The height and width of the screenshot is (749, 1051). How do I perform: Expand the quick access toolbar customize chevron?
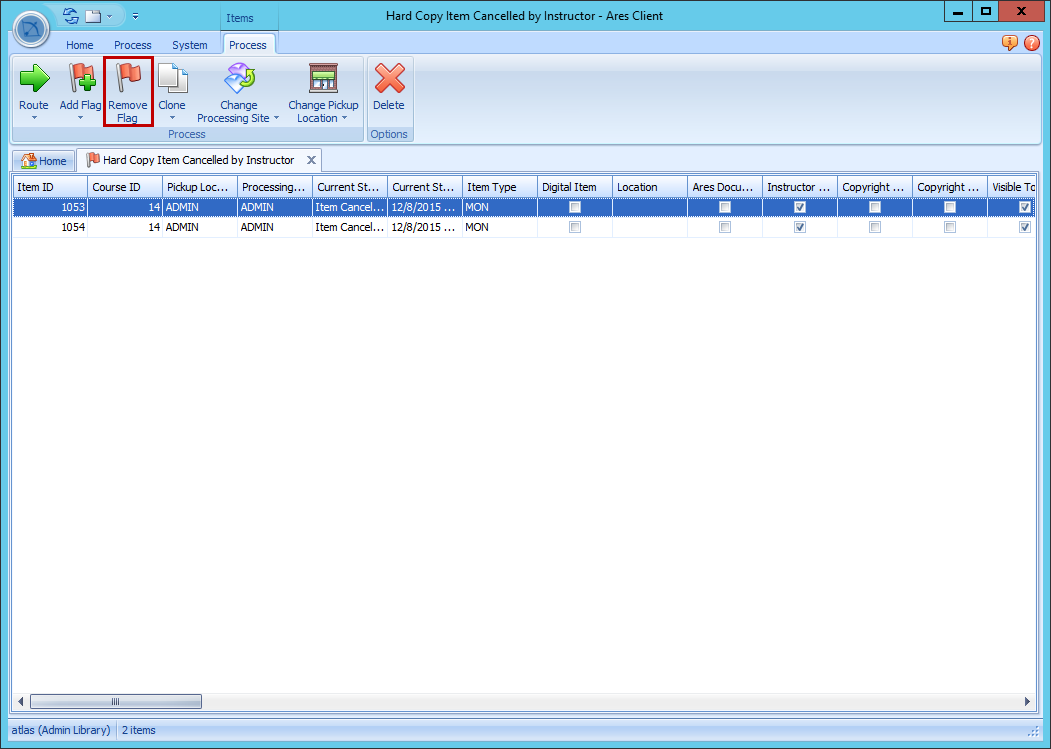point(134,16)
